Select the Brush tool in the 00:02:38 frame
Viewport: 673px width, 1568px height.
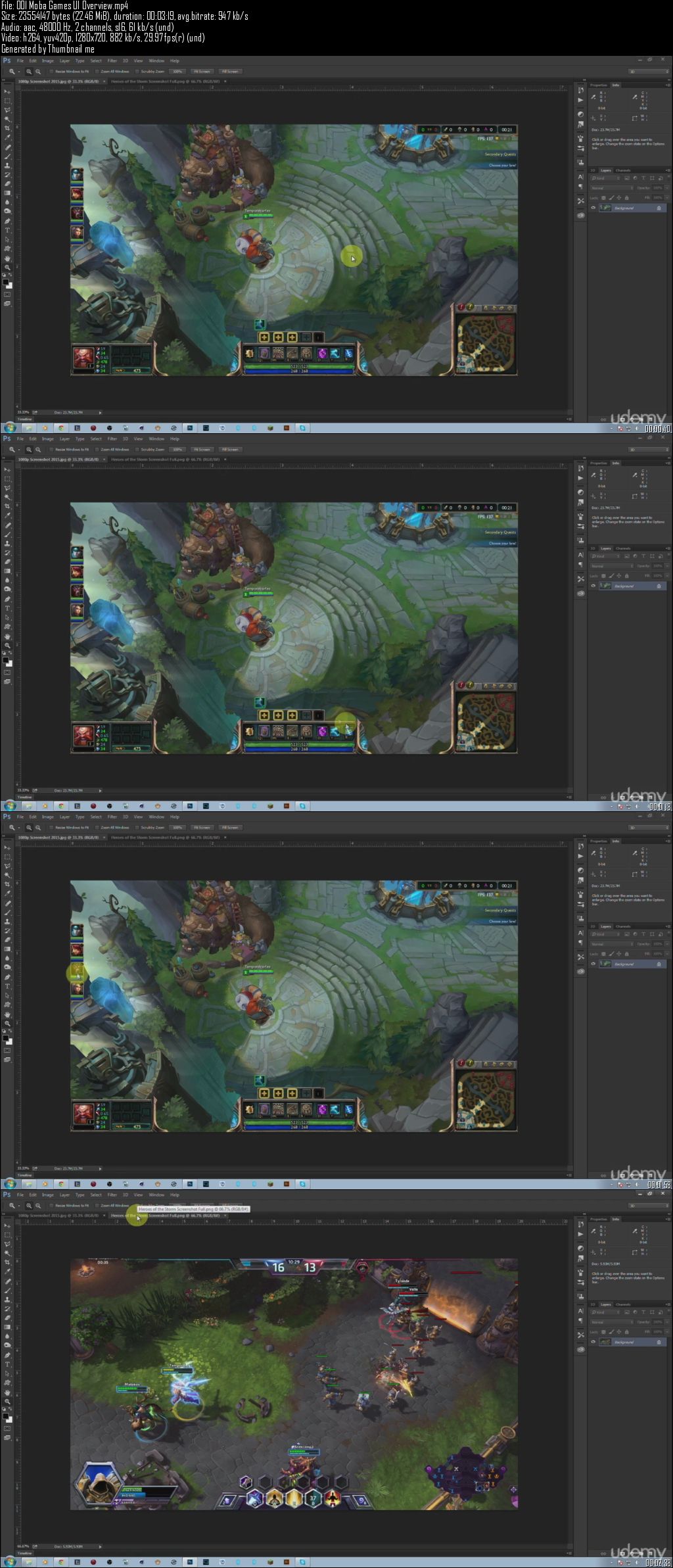[x=7, y=1290]
